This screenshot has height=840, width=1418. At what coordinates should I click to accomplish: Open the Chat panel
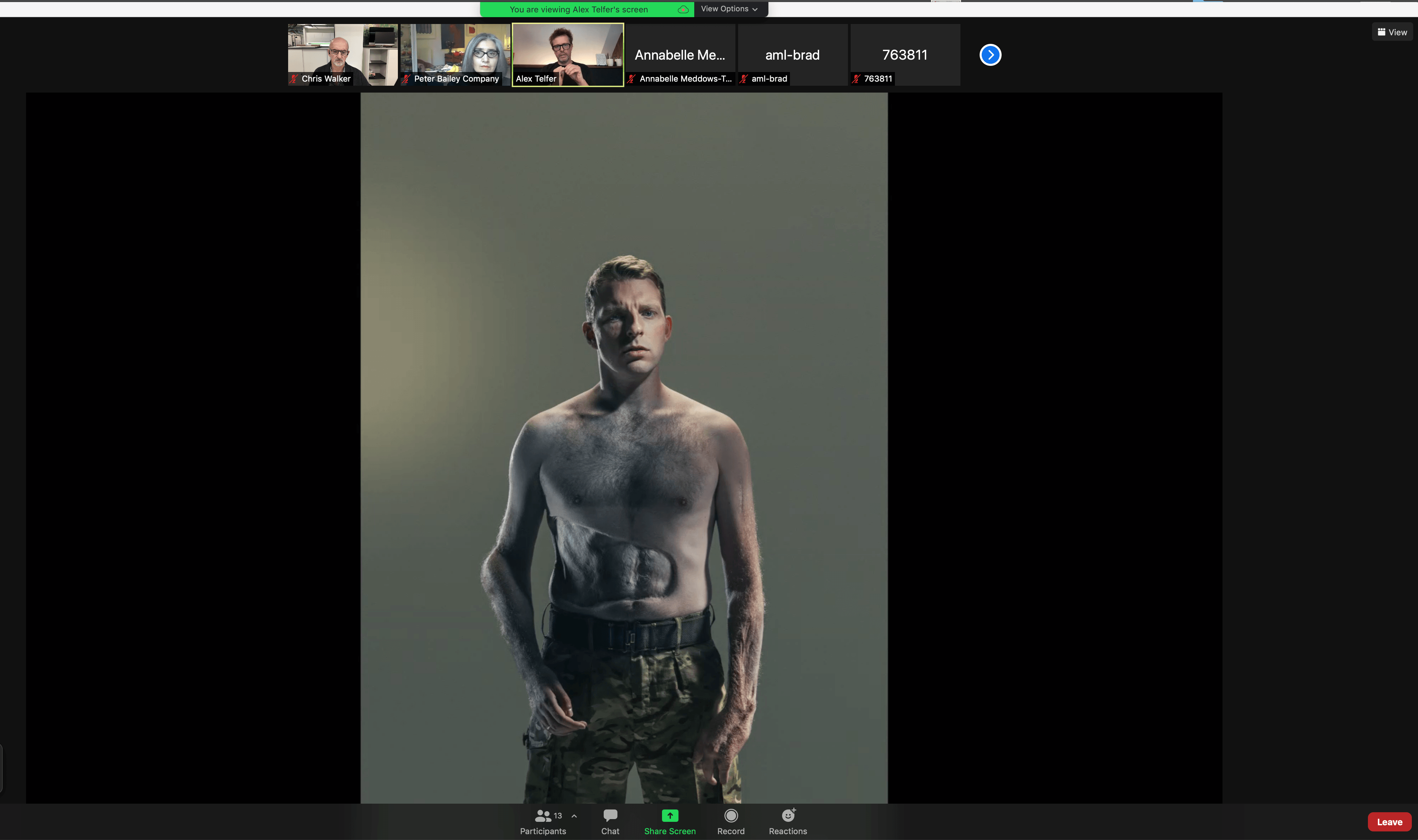pos(610,822)
